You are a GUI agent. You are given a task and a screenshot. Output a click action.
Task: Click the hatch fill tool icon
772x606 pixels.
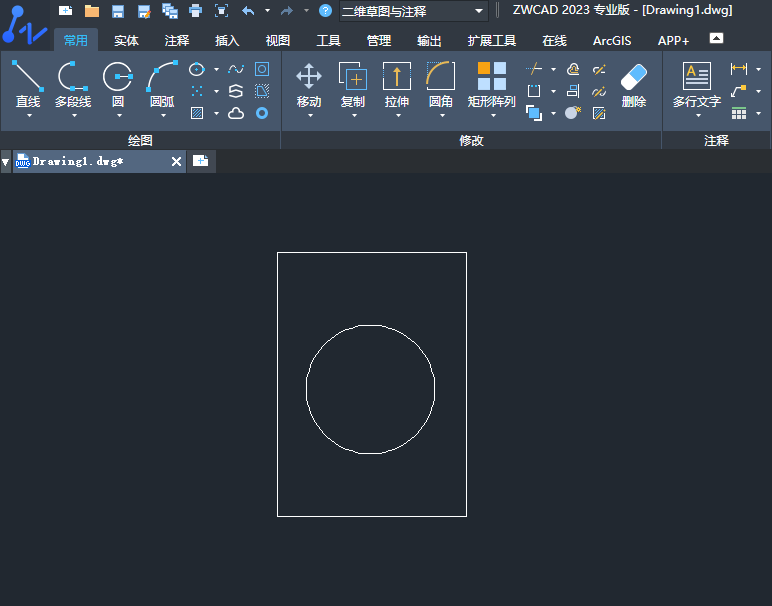click(197, 113)
